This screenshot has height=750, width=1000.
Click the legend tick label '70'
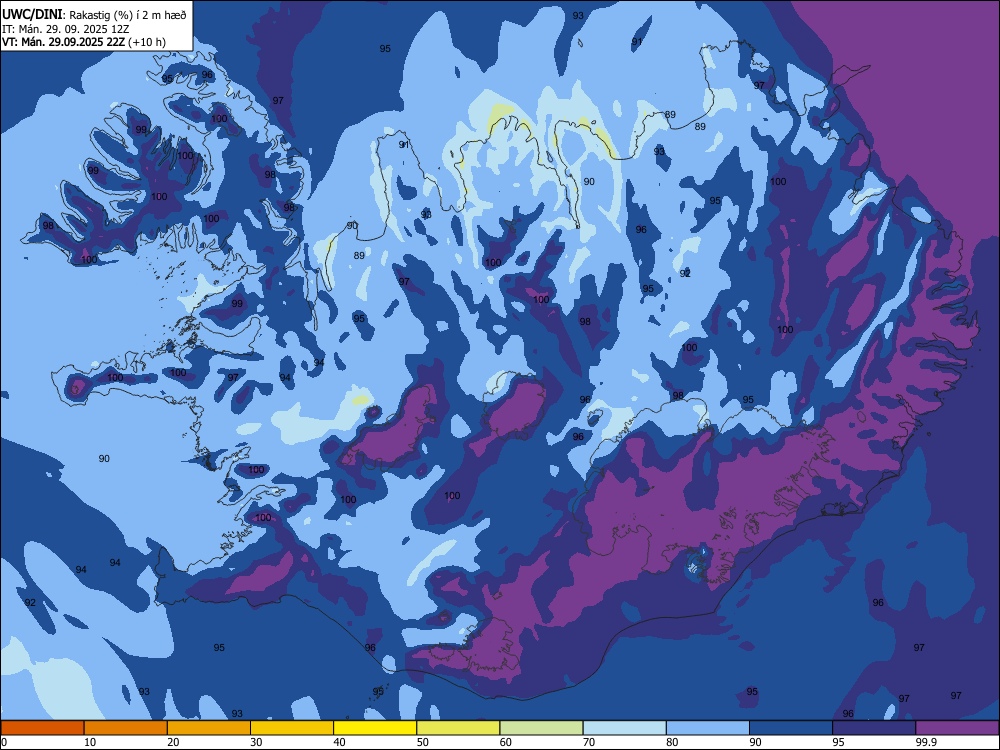click(589, 742)
